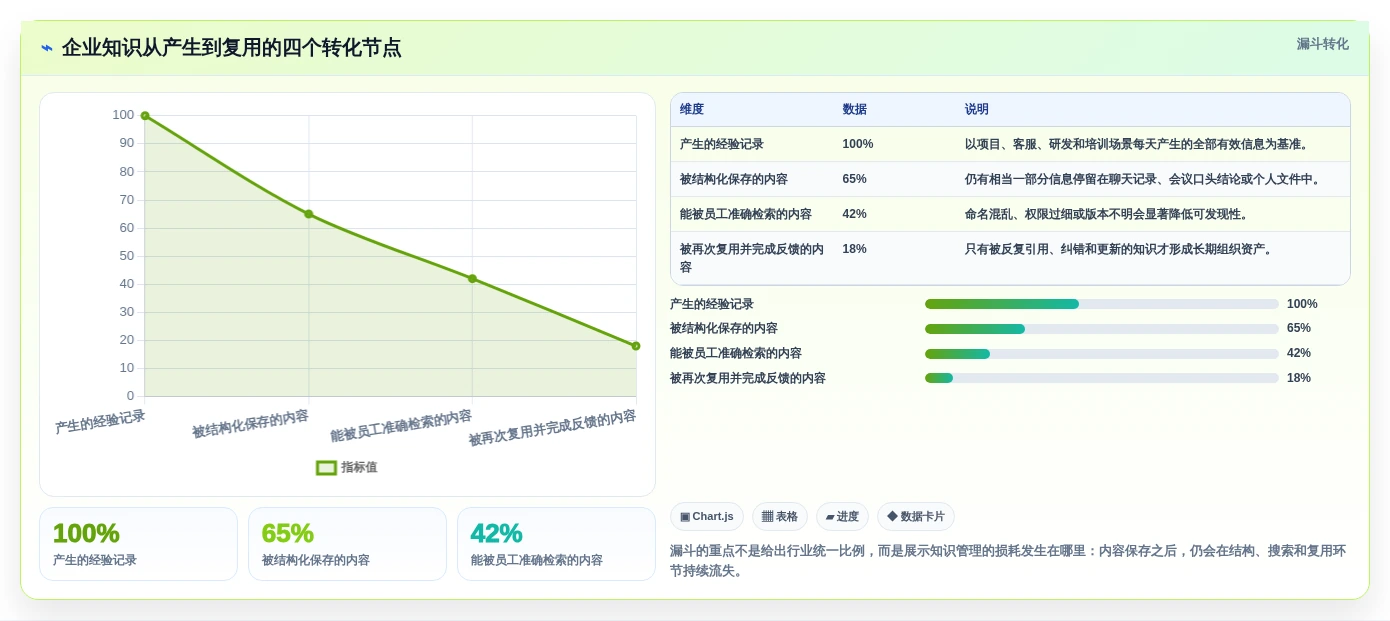Click the 产生的经验记录 progress bar
Viewport: 1390px width, 621px height.
pos(1101,304)
